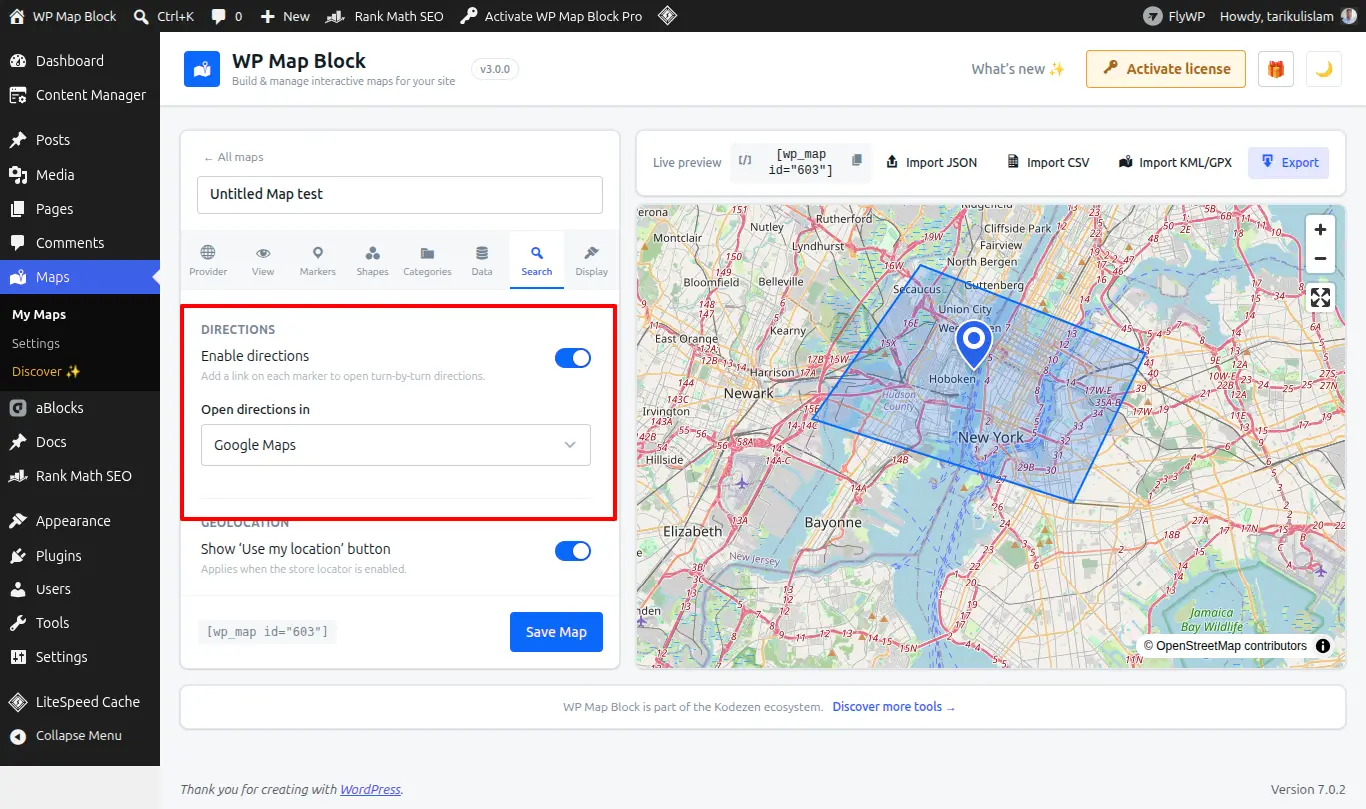
Task: Open Appearance in the sidebar
Action: 80,521
